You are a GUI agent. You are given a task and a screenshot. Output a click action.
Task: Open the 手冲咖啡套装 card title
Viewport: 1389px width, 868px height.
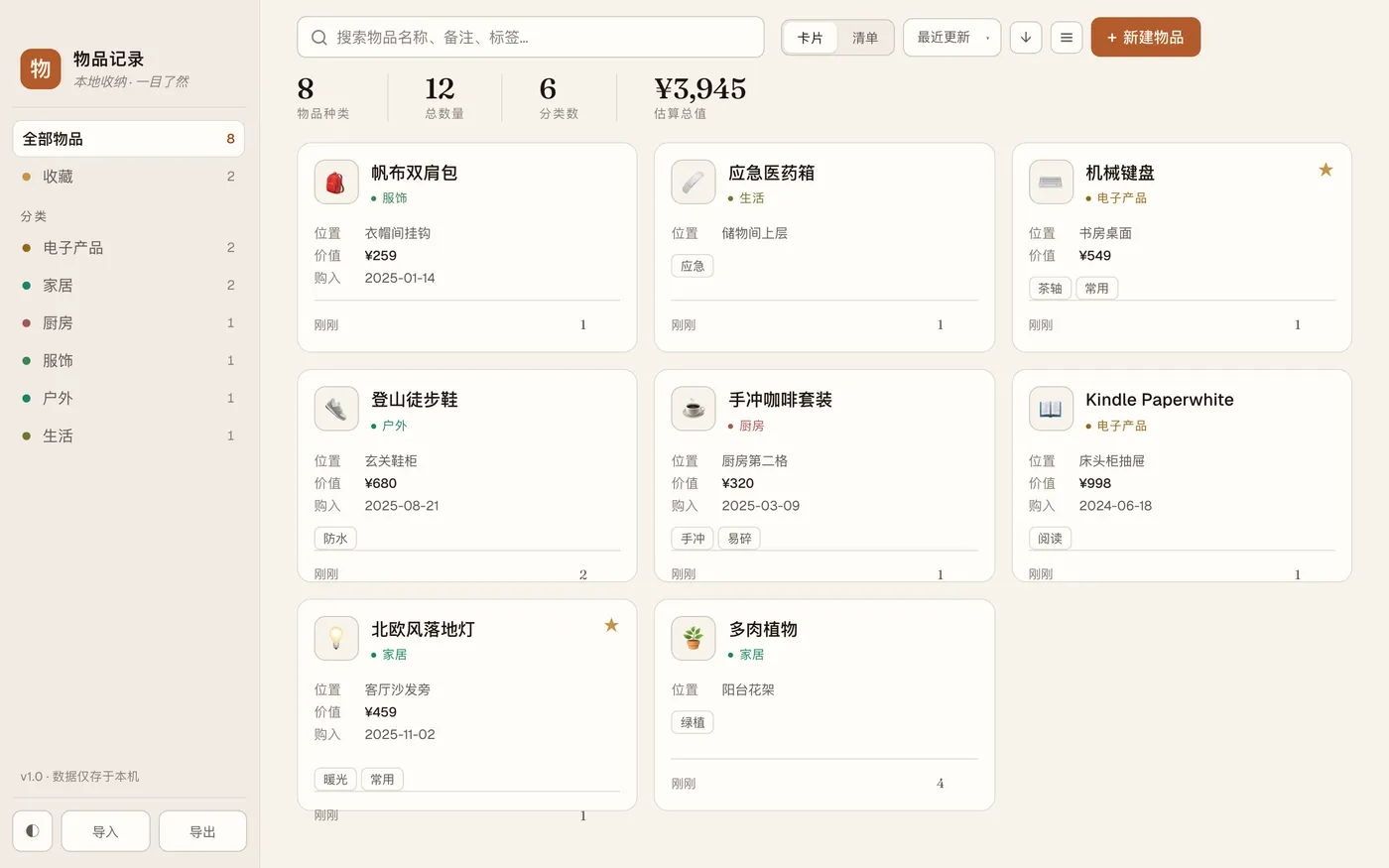coord(780,400)
